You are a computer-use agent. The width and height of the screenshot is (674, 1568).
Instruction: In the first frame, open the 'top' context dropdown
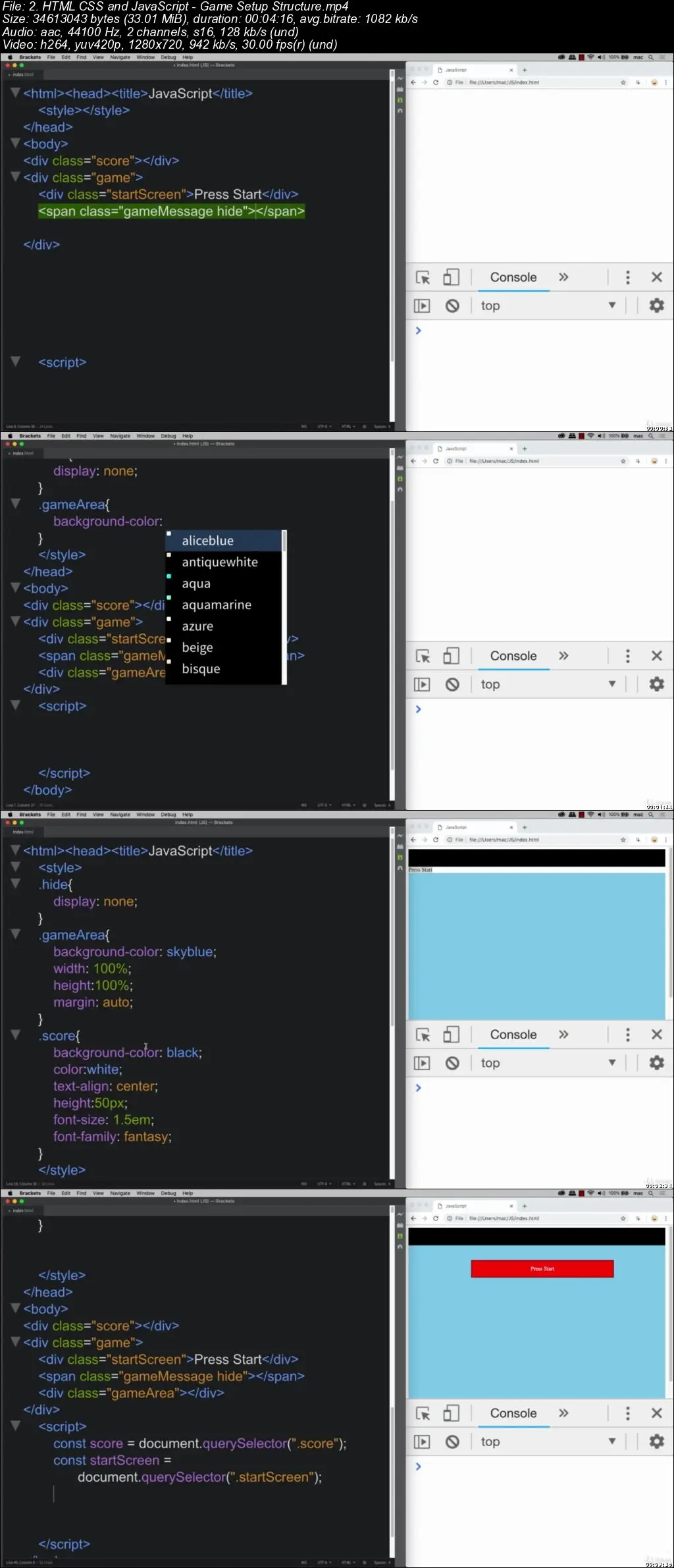[x=548, y=306]
